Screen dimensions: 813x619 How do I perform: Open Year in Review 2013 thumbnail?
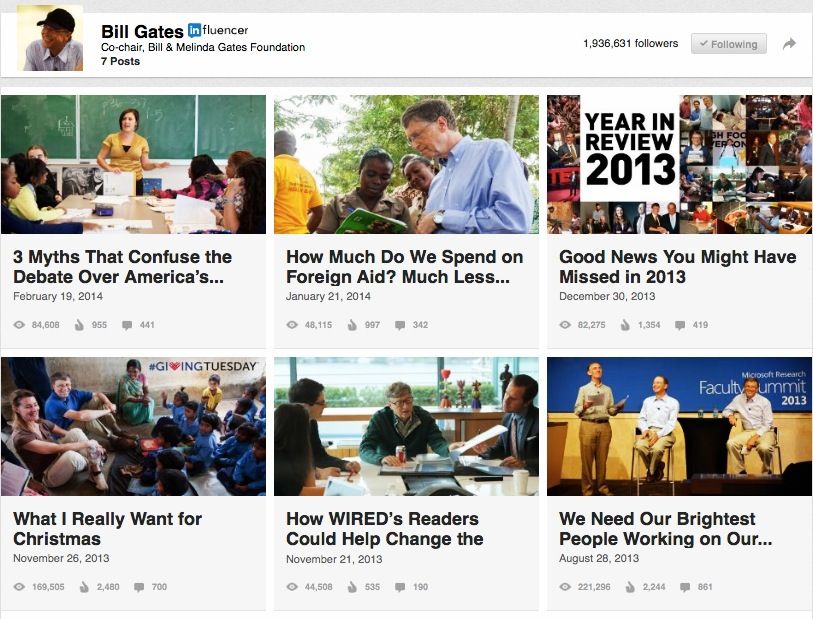[x=680, y=164]
